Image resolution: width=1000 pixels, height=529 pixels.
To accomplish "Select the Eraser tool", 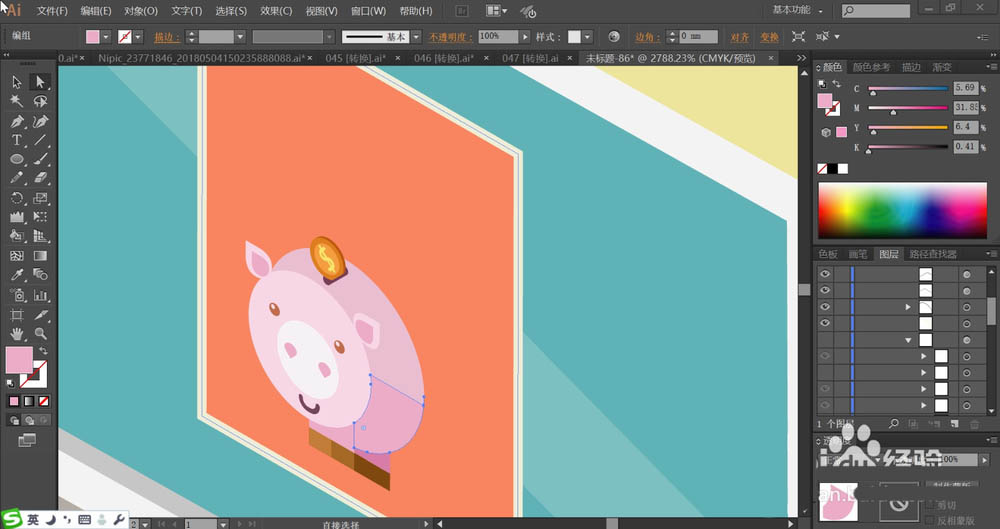I will click(40, 178).
